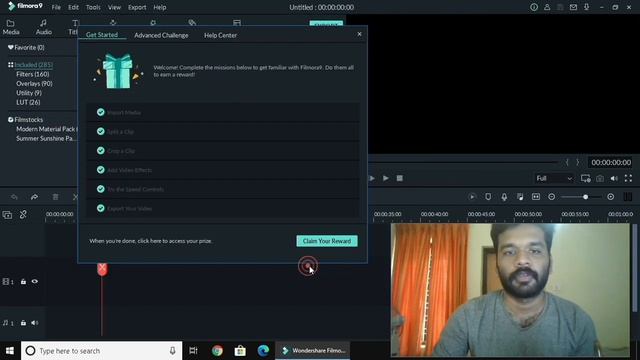Image resolution: width=640 pixels, height=360 pixels.
Task: Open the Edit menu
Action: click(x=73, y=7)
